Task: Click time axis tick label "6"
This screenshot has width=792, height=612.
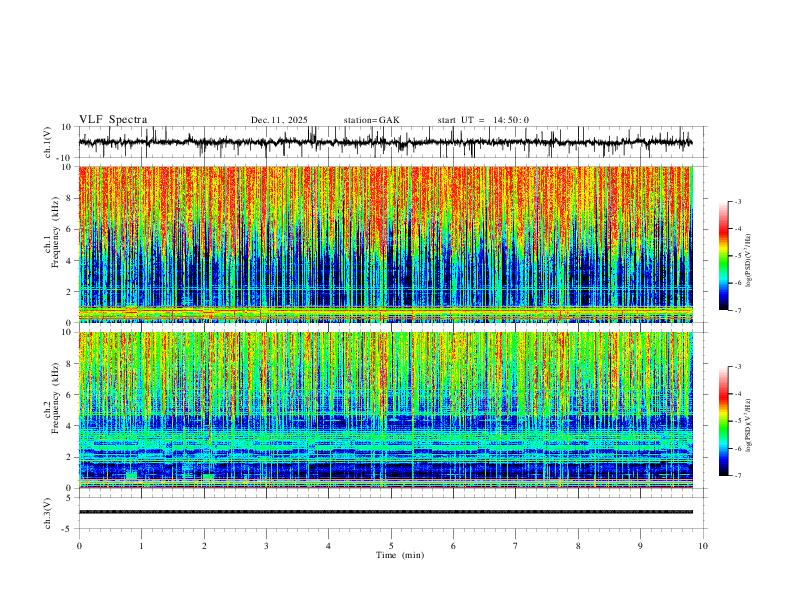Action: (x=454, y=546)
